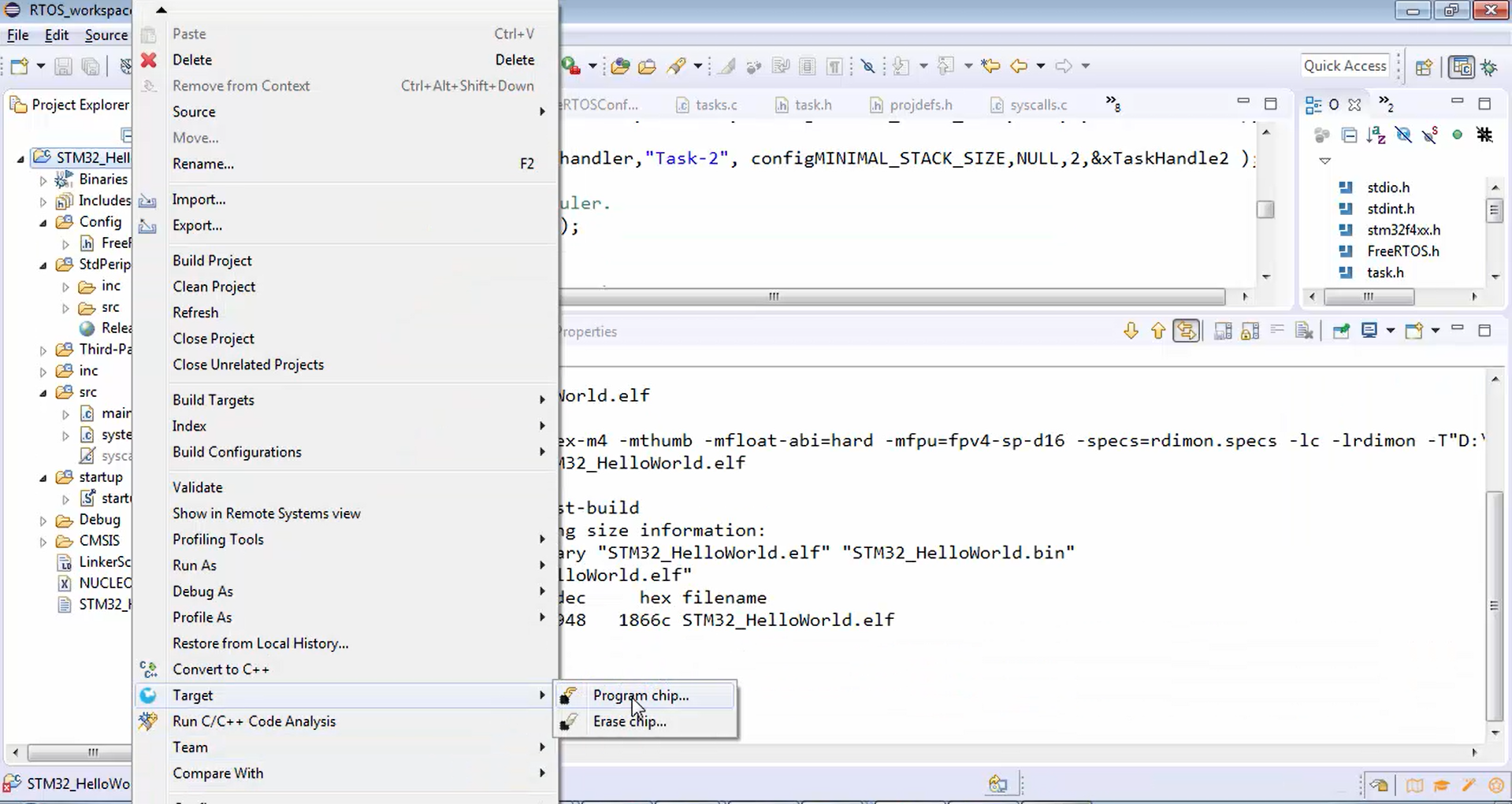
Task: Click the Quick Access search field
Action: (1345, 66)
